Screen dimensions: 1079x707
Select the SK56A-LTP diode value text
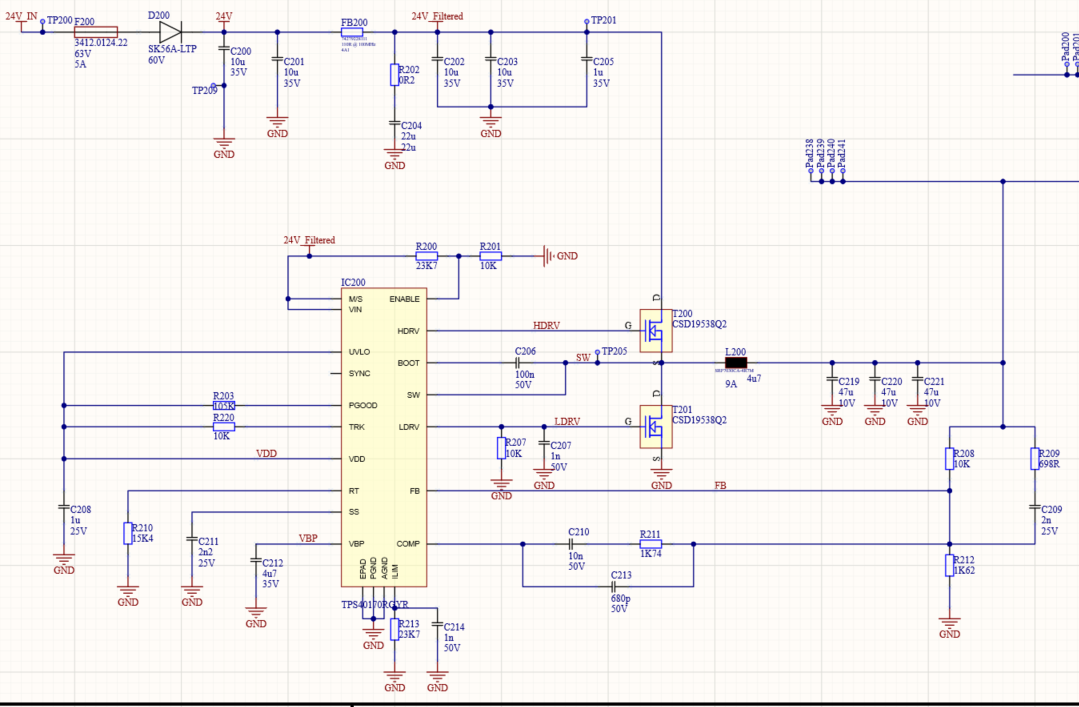(172, 50)
